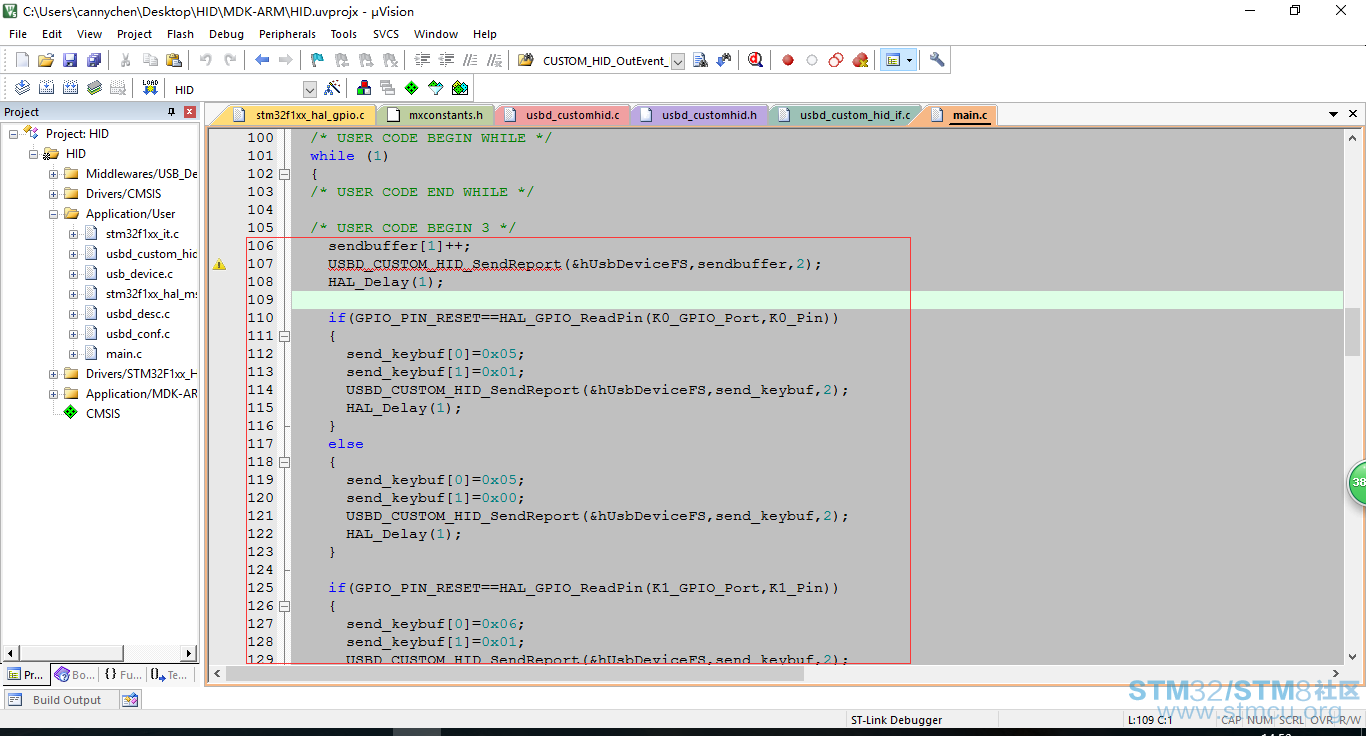The width and height of the screenshot is (1366, 736).
Task: Select usbd_desc.c in the project tree
Action: tap(138, 314)
